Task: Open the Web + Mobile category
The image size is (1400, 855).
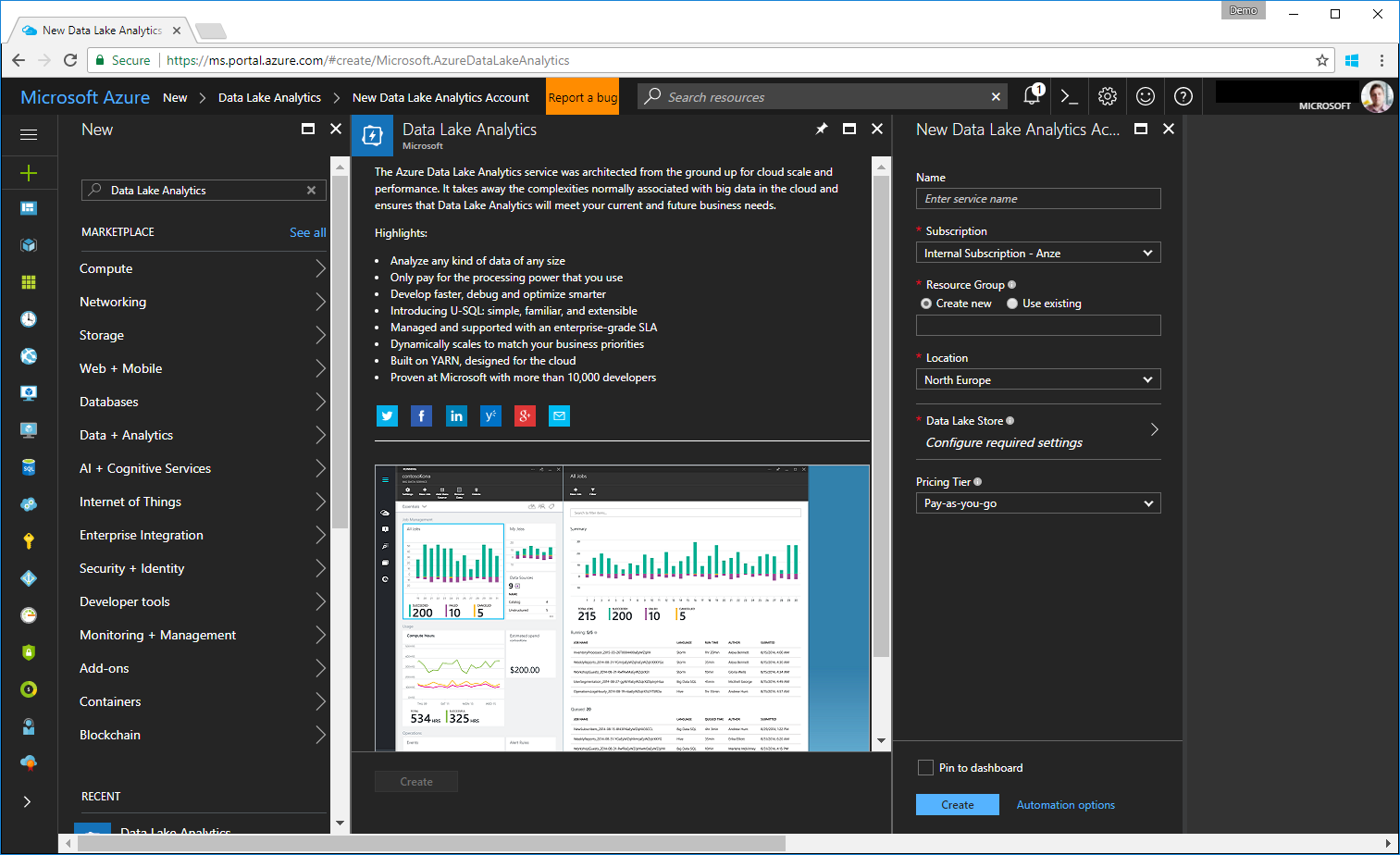Action: tap(203, 368)
